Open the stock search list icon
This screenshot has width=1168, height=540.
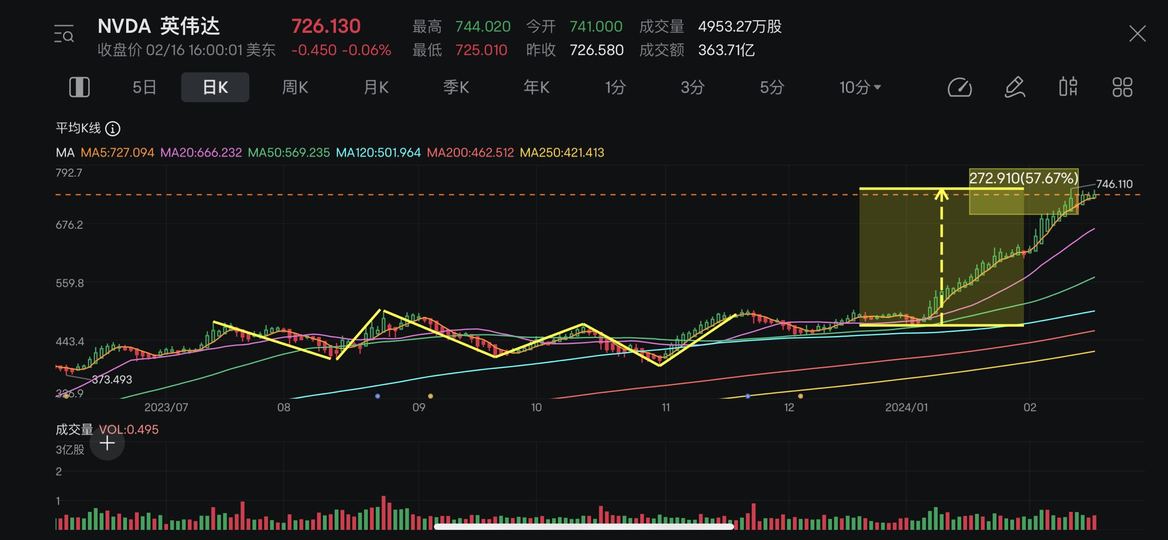64,34
